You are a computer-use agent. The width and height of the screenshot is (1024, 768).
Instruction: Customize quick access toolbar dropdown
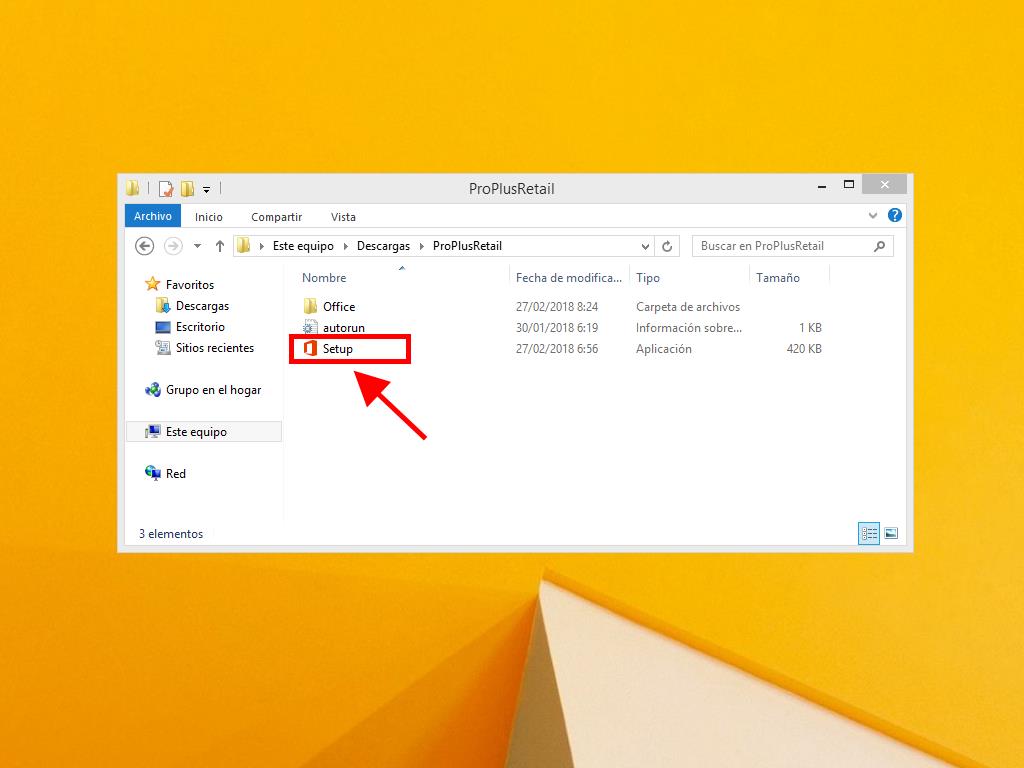[206, 188]
